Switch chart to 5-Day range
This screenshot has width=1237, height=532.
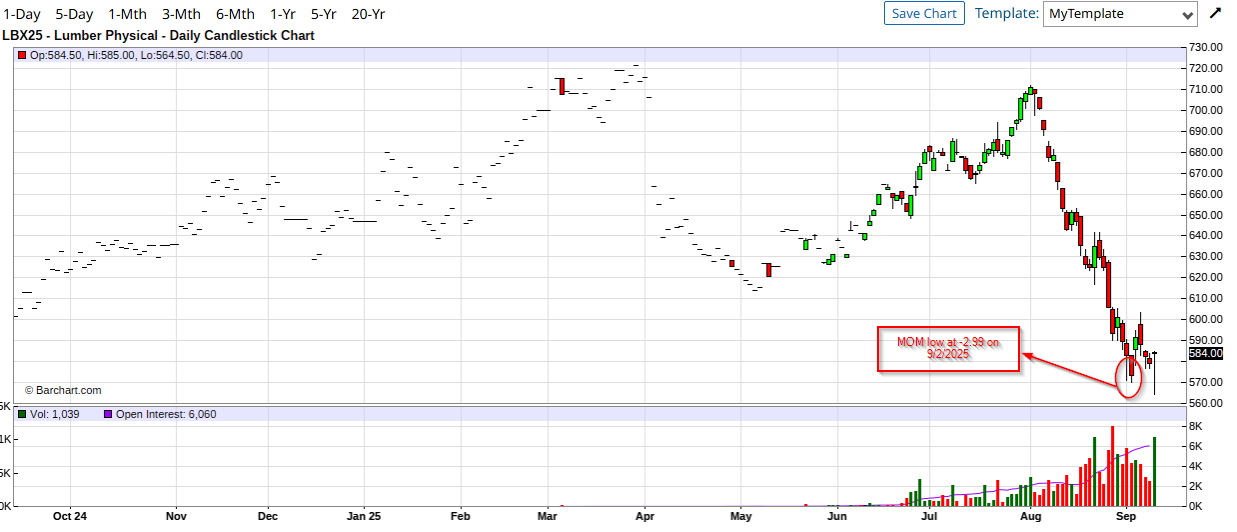pyautogui.click(x=74, y=14)
